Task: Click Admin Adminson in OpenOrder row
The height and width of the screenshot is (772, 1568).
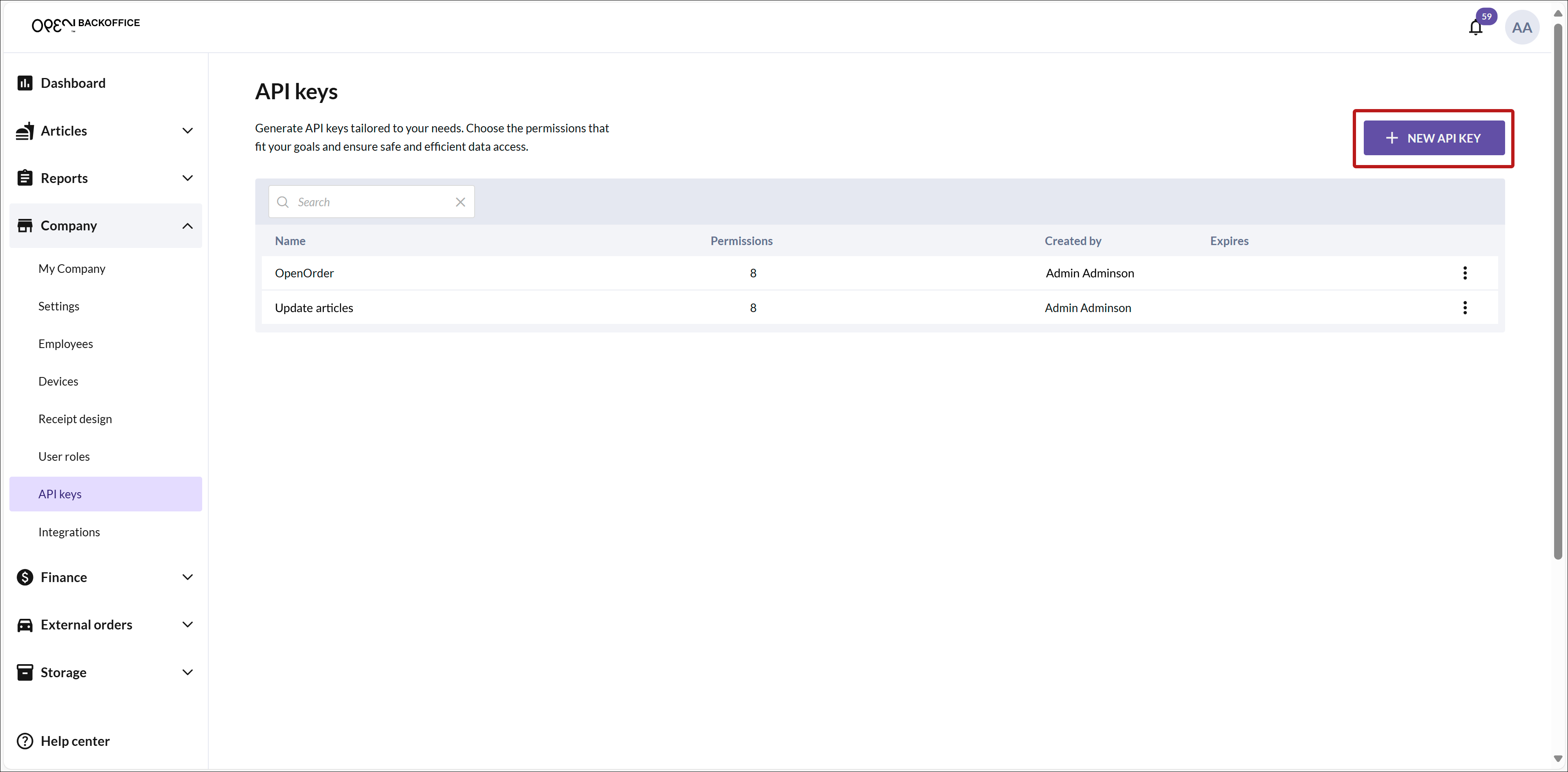Action: 1090,273
